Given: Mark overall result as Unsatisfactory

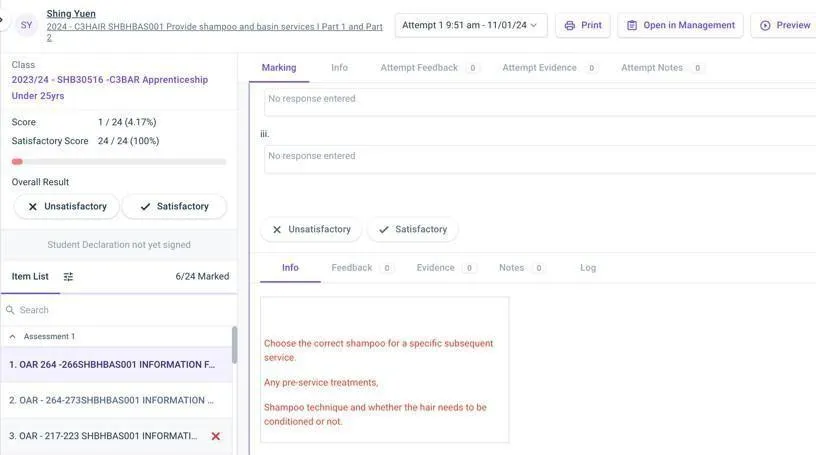Looking at the screenshot, I should tap(67, 206).
